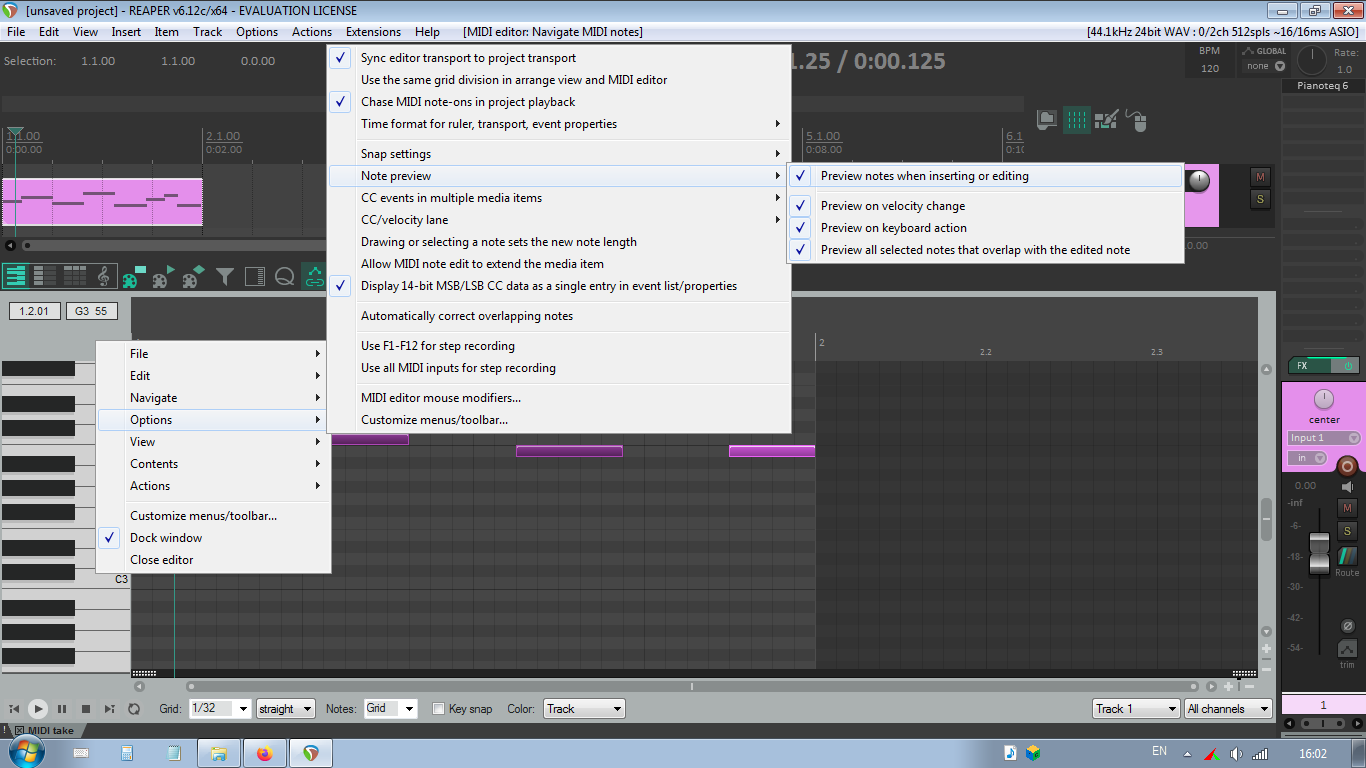
Task: Open the MIDI filter funnel icon
Action: 225,277
